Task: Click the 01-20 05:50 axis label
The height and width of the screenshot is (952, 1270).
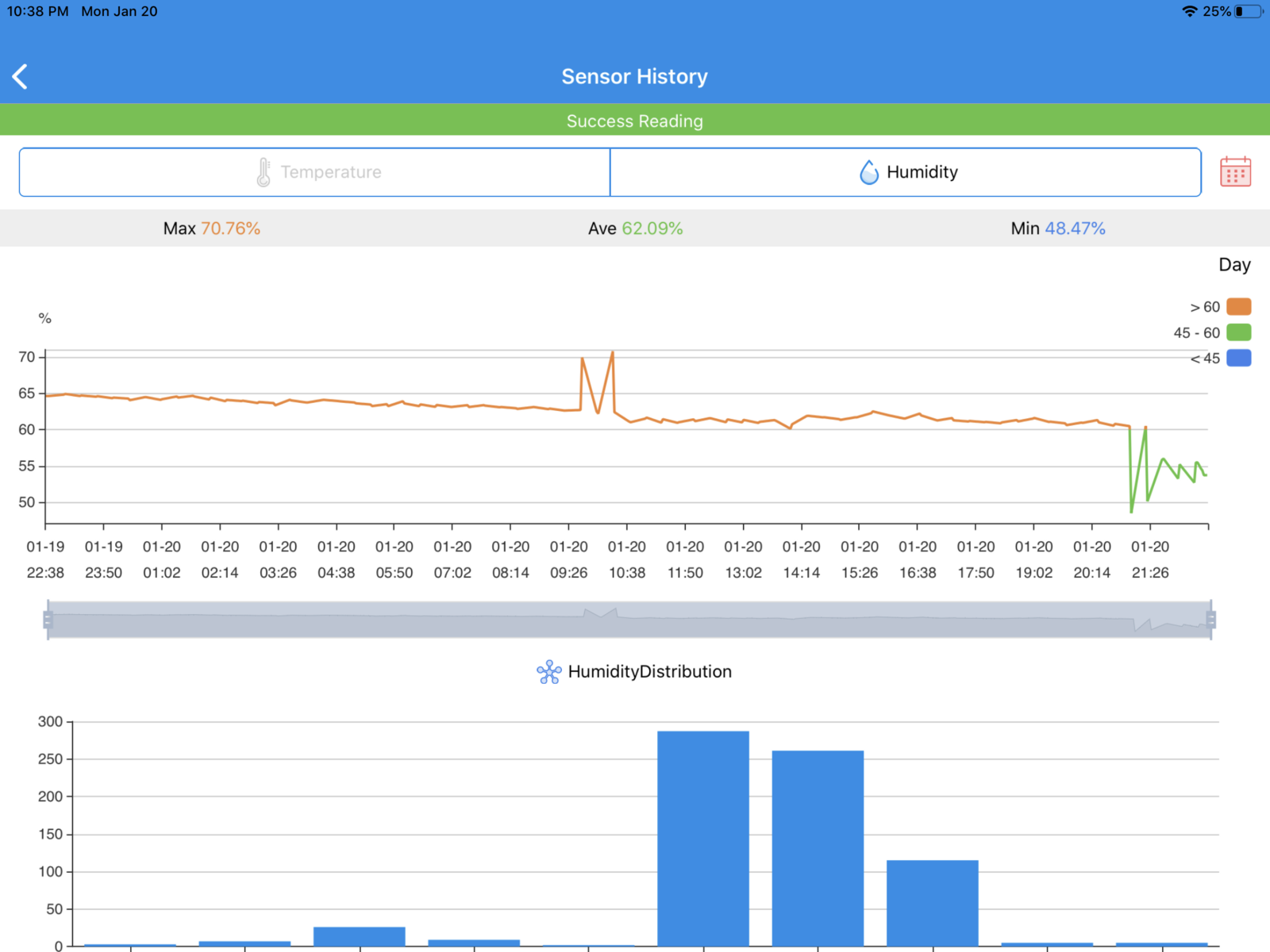Action: [x=394, y=559]
